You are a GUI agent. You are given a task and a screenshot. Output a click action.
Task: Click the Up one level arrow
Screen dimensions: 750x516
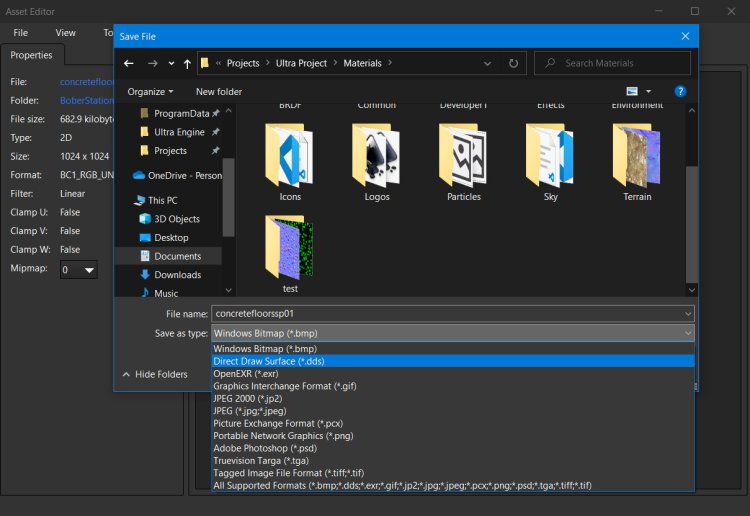point(187,63)
